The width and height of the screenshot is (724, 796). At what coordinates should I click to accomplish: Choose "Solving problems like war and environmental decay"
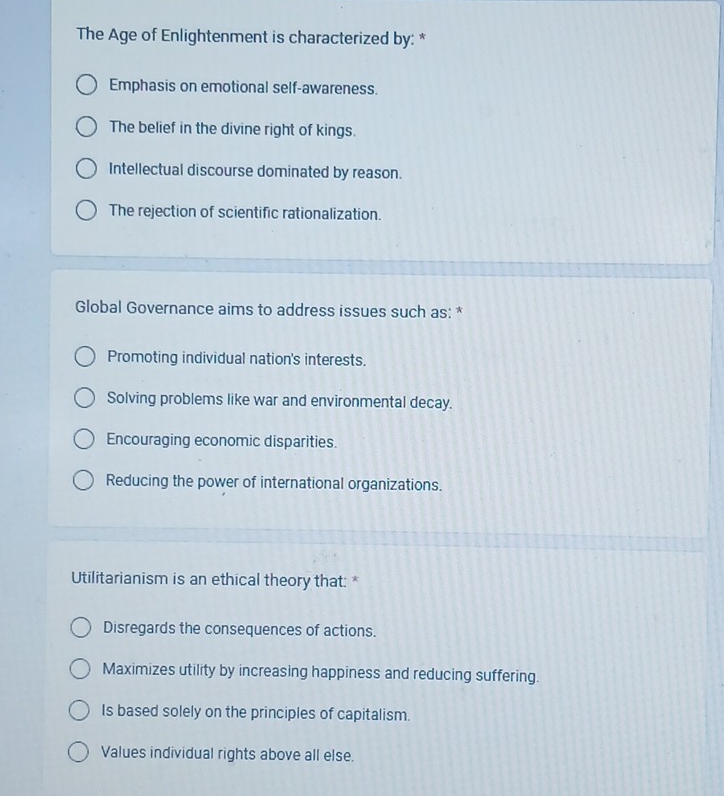[x=84, y=398]
